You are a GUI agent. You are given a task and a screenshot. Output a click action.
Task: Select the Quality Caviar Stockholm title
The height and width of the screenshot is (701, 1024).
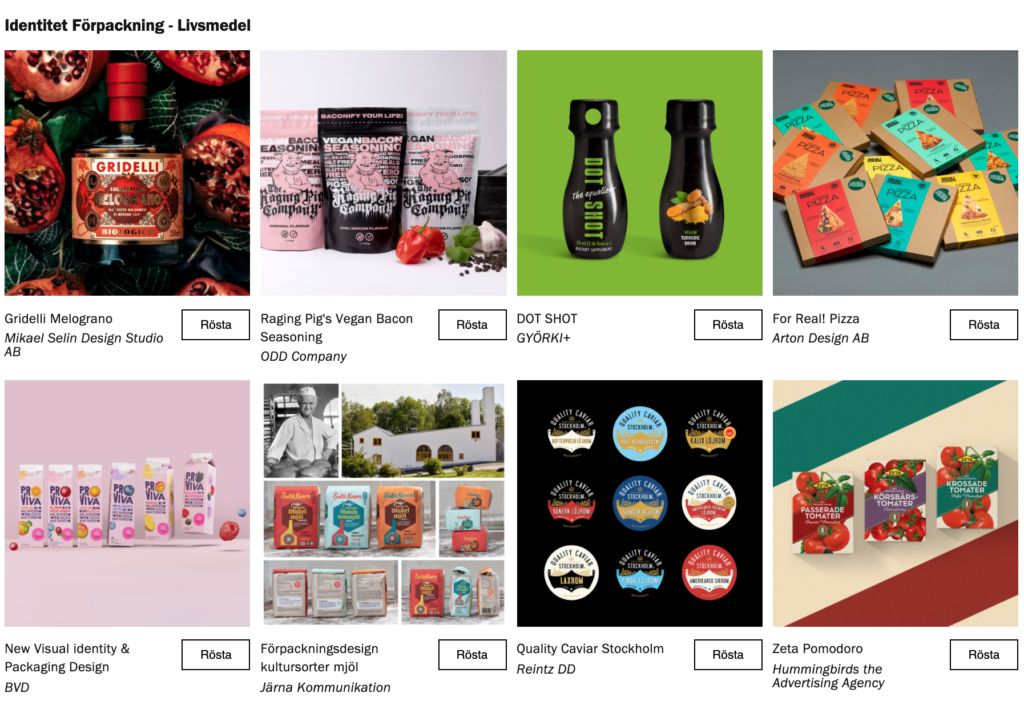pyautogui.click(x=590, y=649)
